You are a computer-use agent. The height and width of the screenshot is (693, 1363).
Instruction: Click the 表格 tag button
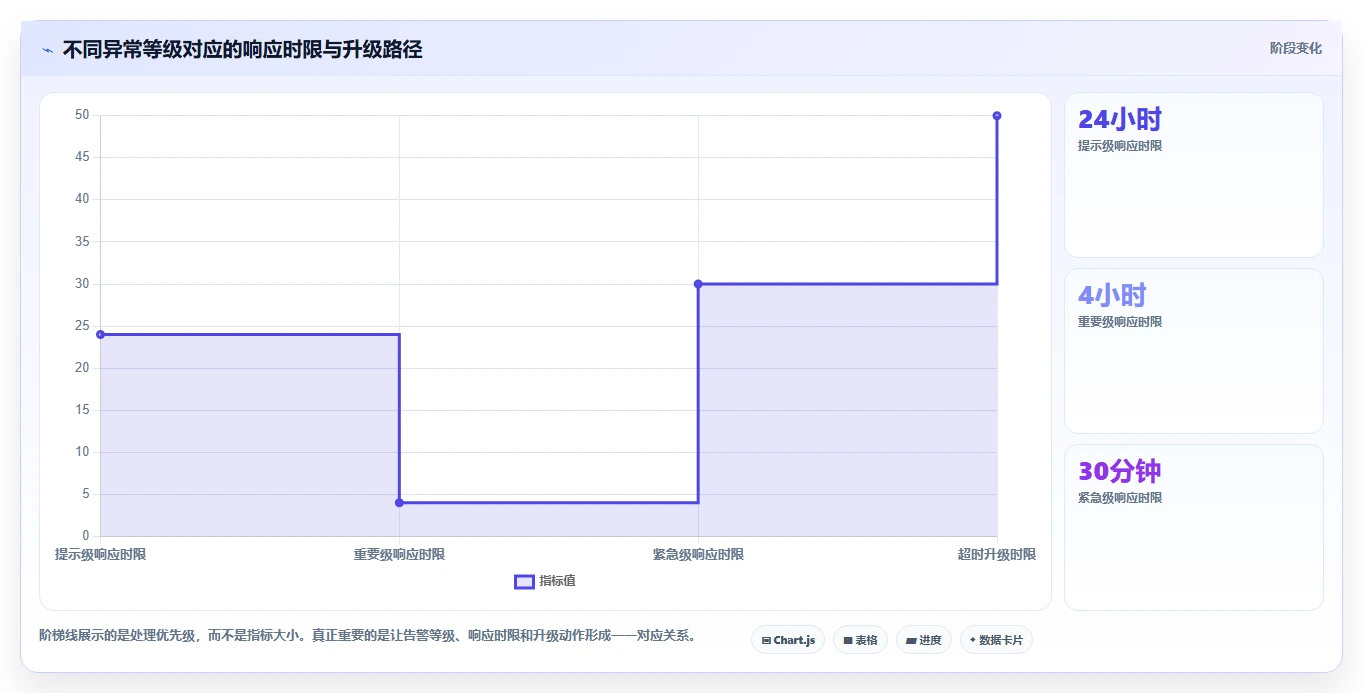click(860, 640)
